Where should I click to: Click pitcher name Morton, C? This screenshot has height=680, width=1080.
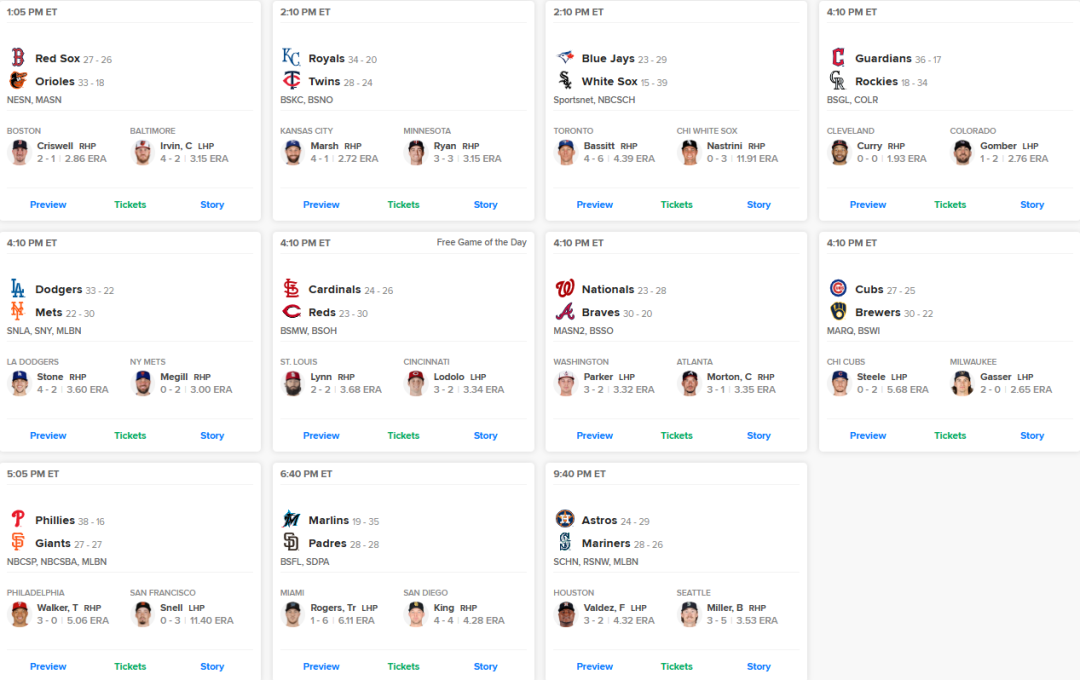[729, 377]
